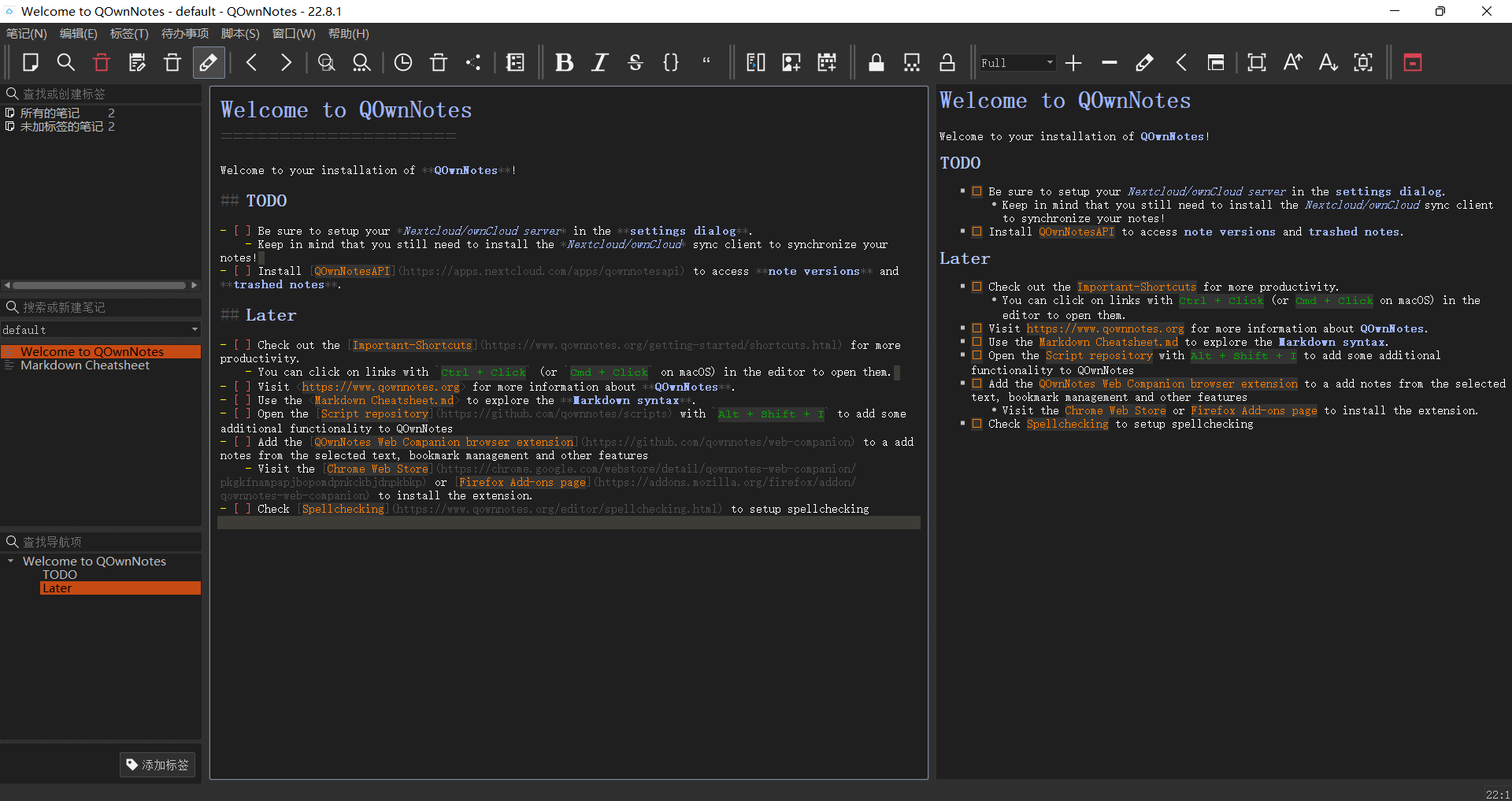Decrease note text size icon
Screen dimensions: 1512x801
click(x=1328, y=62)
